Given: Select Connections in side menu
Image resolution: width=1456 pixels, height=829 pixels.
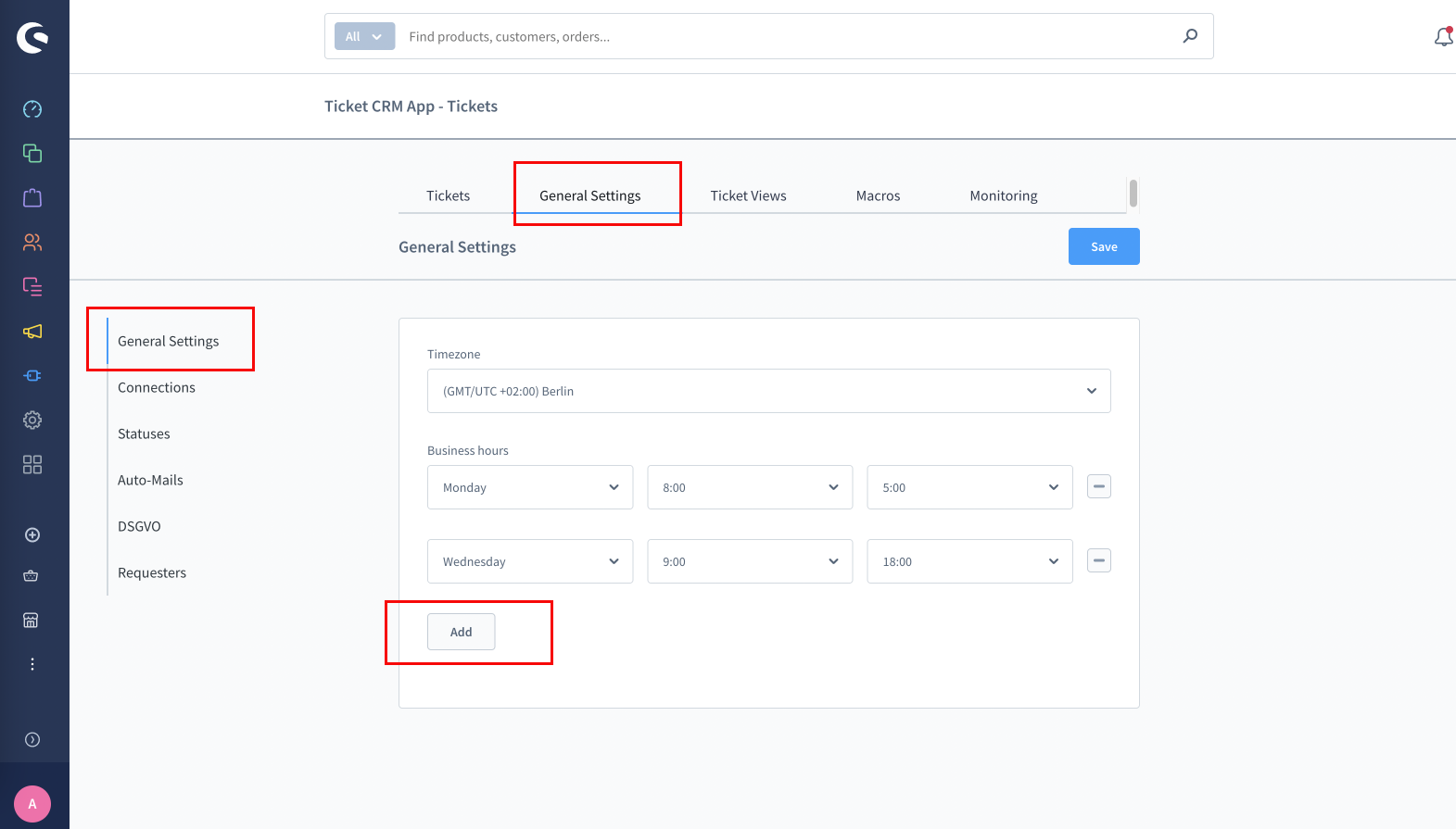Looking at the screenshot, I should click(x=157, y=387).
